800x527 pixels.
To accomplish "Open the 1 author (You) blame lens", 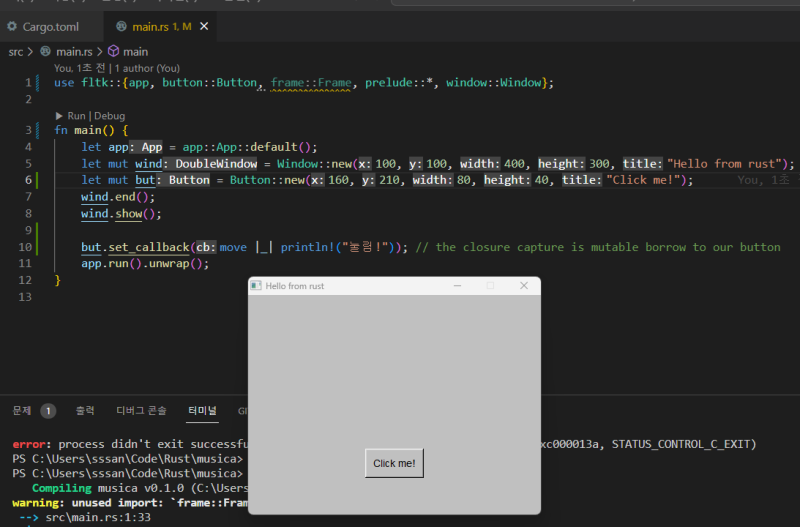I will click(x=146, y=68).
